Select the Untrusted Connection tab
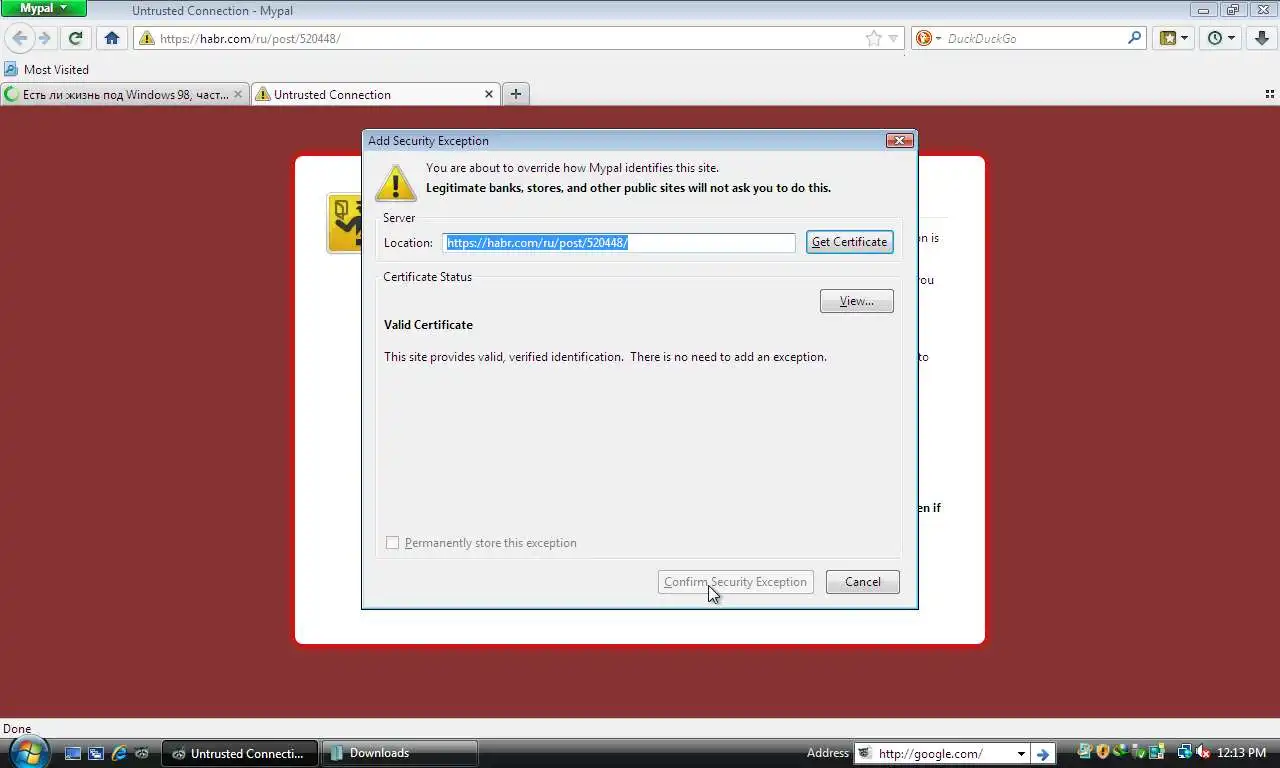The image size is (1280, 768). tap(375, 94)
